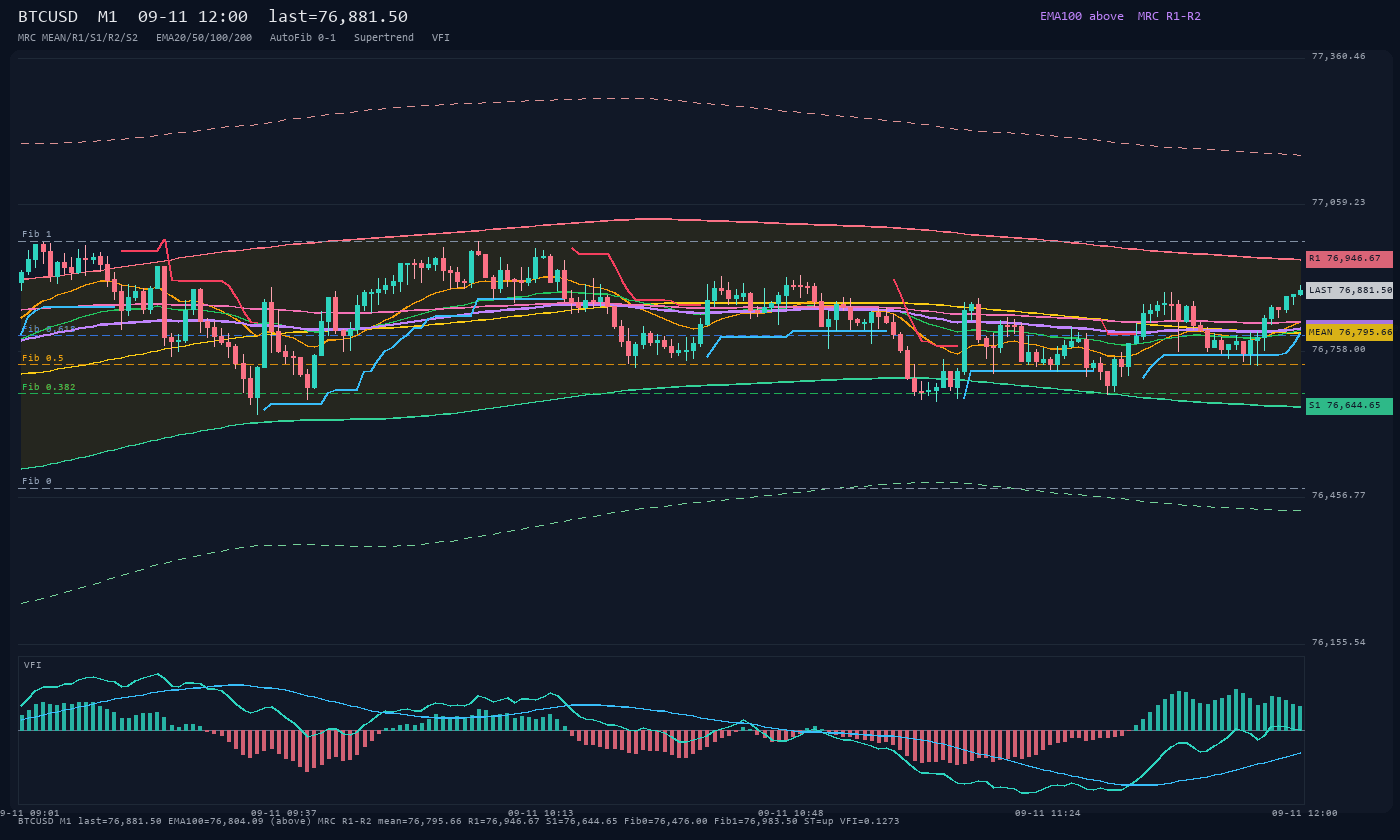Select the last=76,881.50 price in the title
1400x840 pixels.
[338, 17]
